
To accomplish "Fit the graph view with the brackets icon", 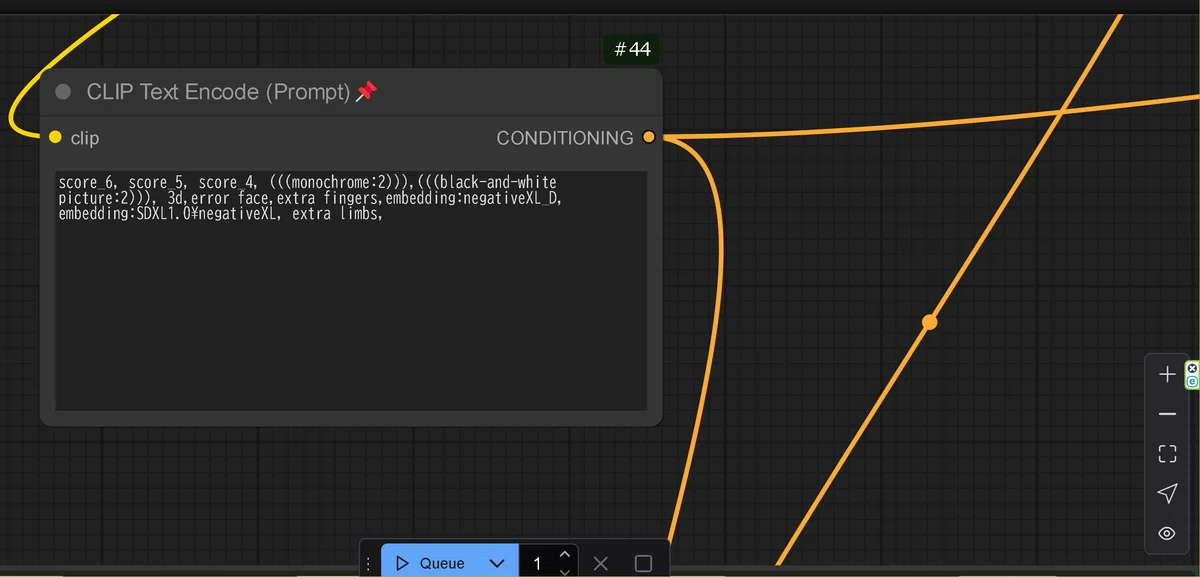I will 1167,454.
